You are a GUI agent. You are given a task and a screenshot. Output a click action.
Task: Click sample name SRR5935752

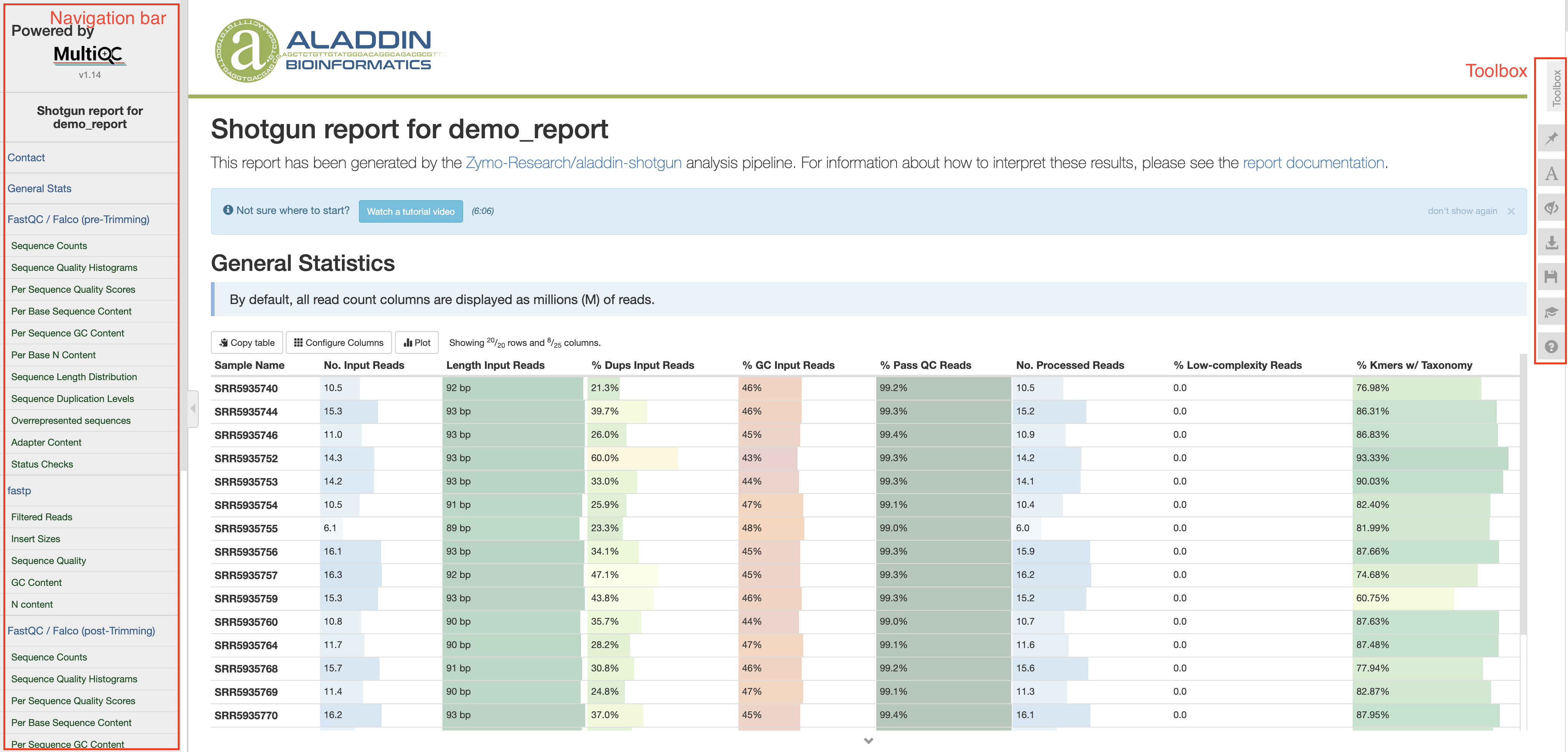tap(246, 459)
